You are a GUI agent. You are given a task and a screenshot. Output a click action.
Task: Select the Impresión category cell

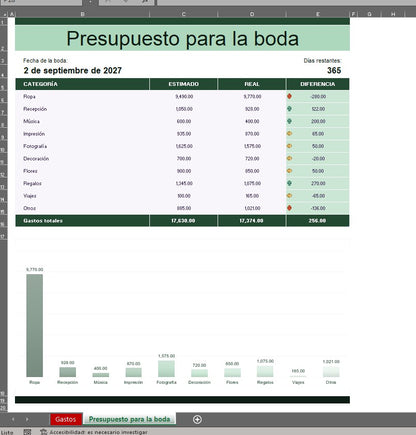pyautogui.click(x=82, y=134)
